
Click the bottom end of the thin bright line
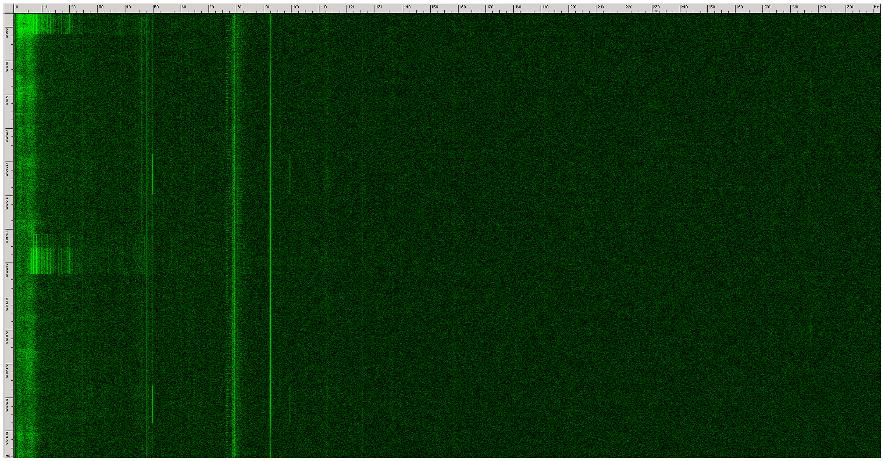click(270, 453)
